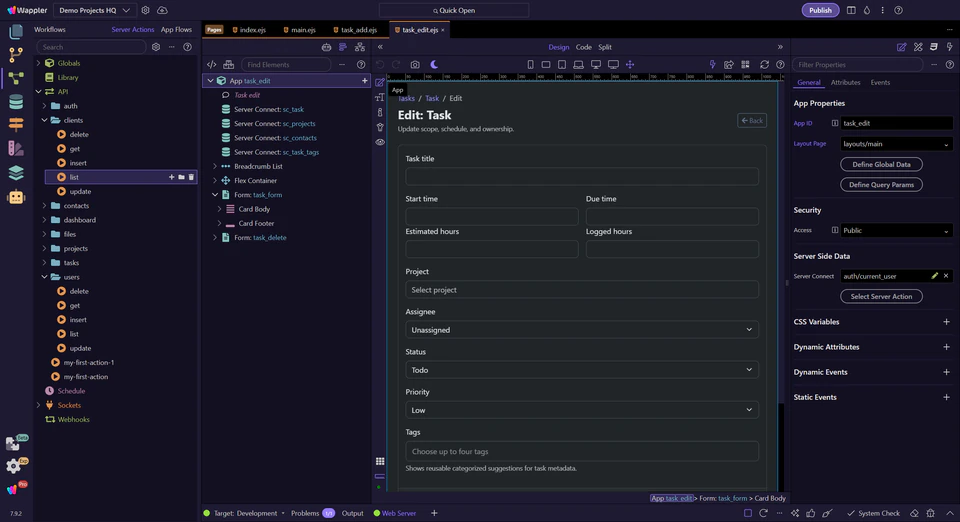Click the Find Elements search field
Screen dimensions: 960x522
tap(286, 64)
